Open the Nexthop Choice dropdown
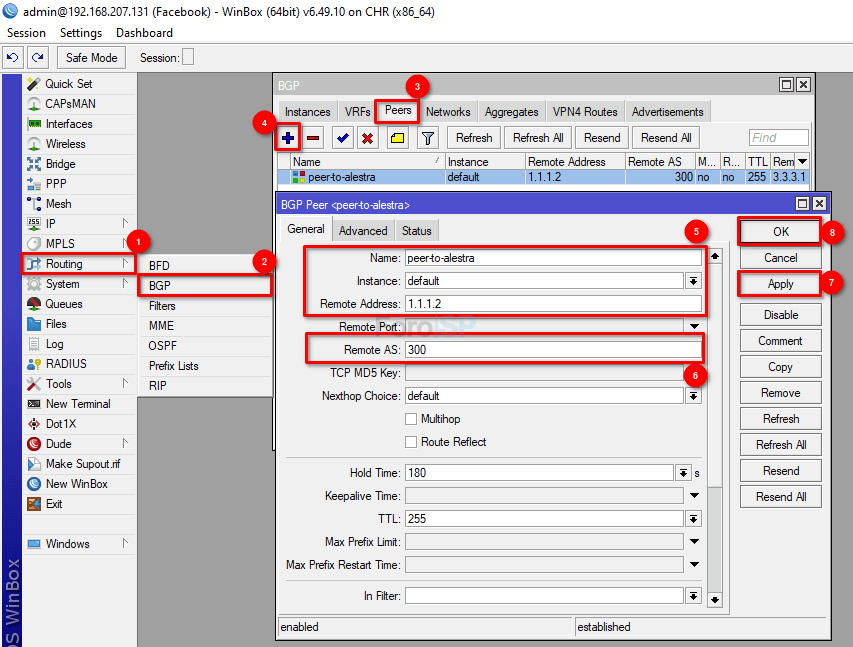The width and height of the screenshot is (853, 647). [693, 396]
